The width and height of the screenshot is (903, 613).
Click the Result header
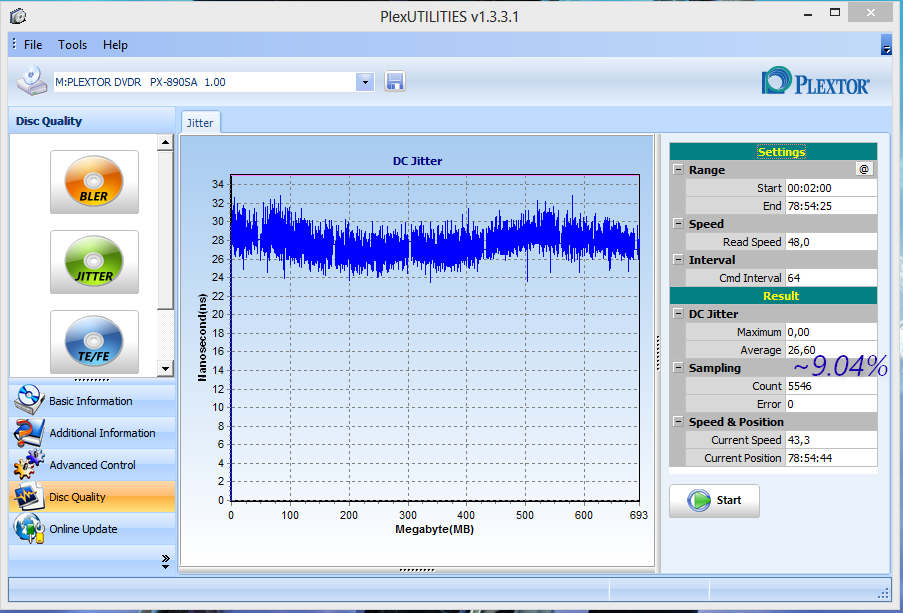pyautogui.click(x=773, y=296)
